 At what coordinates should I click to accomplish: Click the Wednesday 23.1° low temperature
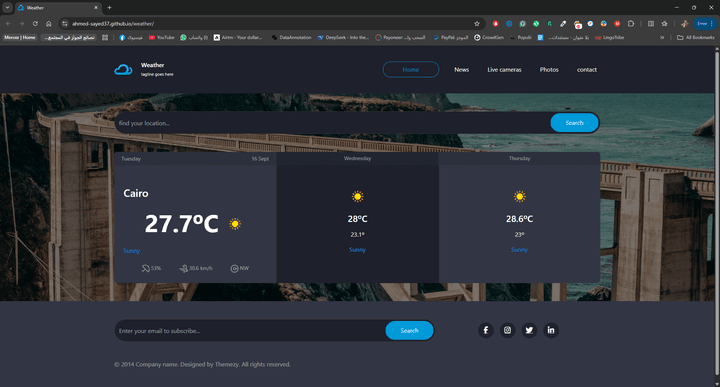point(357,235)
